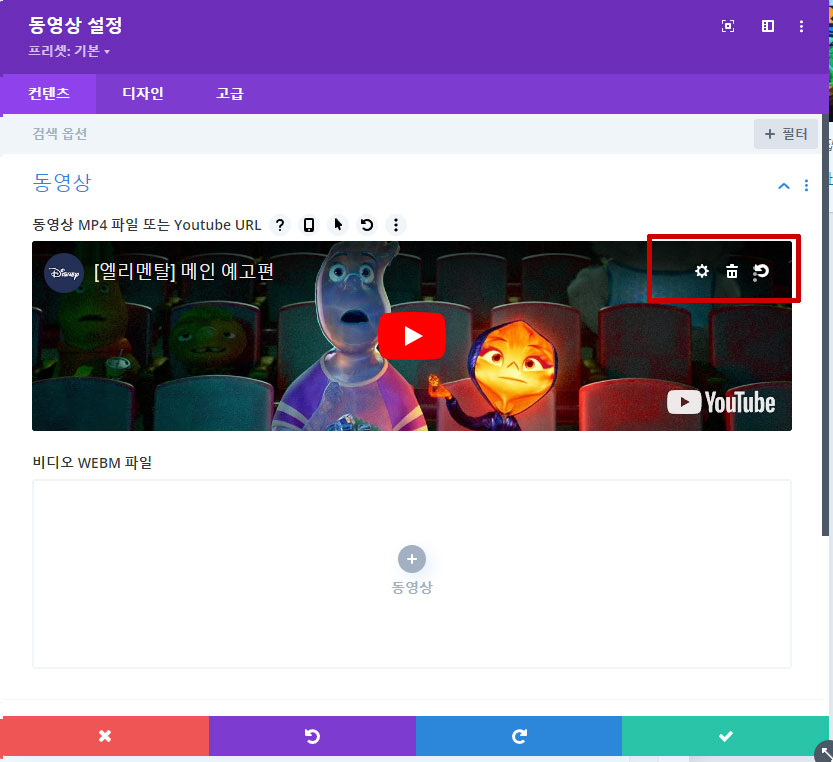Screen dimensions: 833x762
Task: Undo last change with purple button
Action: (312, 736)
